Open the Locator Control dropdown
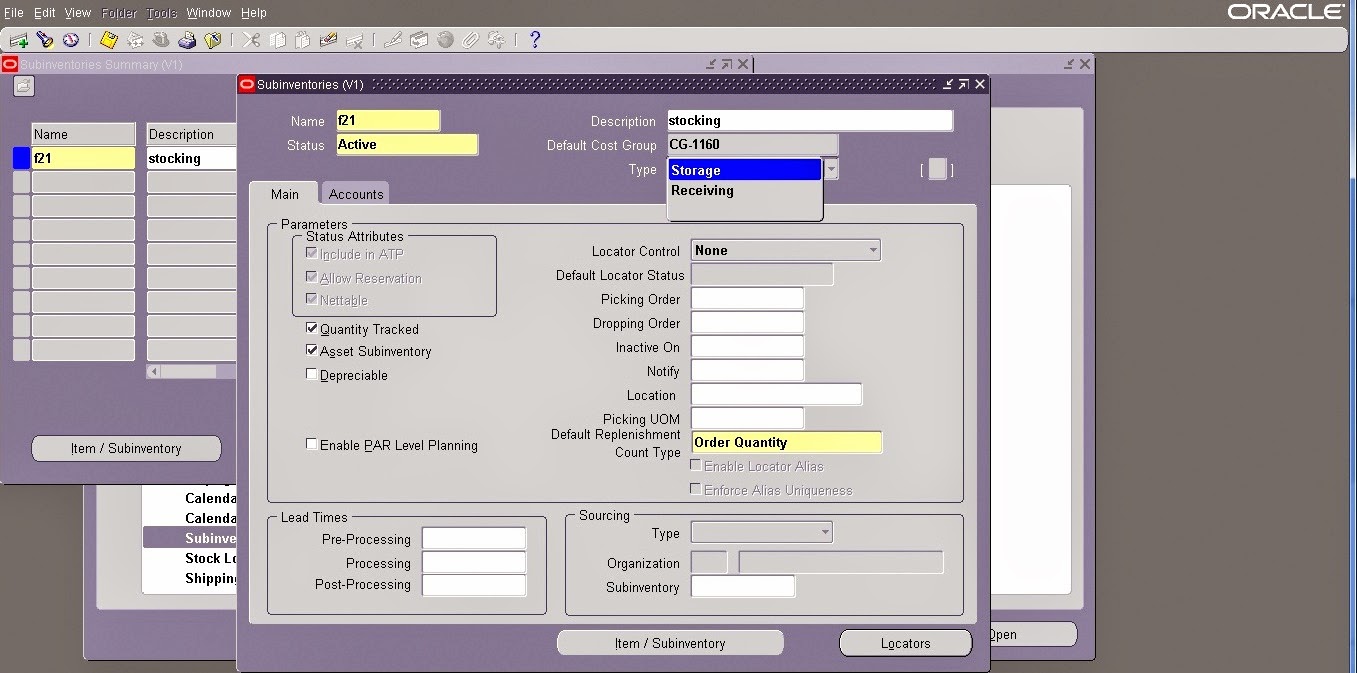Viewport: 1357px width, 673px height. coord(871,249)
